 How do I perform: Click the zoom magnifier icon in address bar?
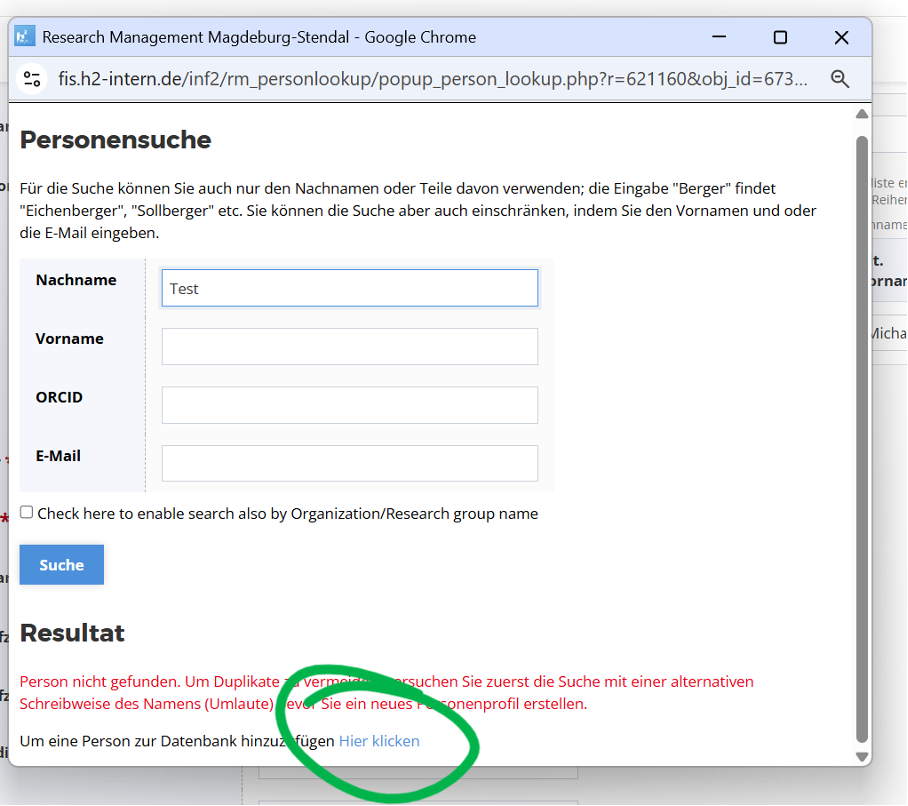click(x=840, y=79)
